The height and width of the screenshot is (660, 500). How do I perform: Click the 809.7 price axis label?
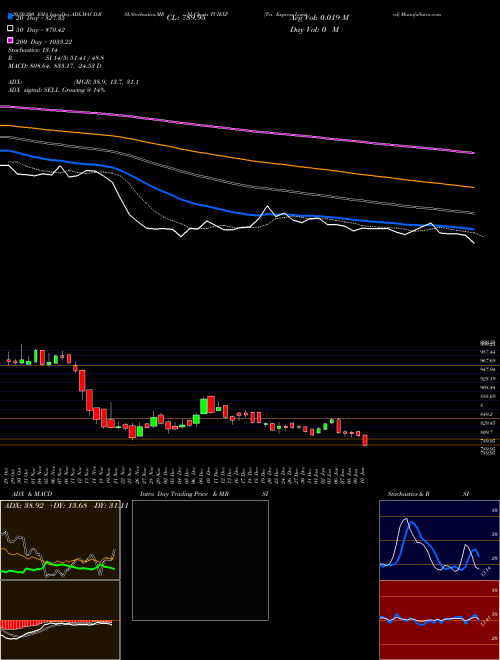tap(487, 432)
